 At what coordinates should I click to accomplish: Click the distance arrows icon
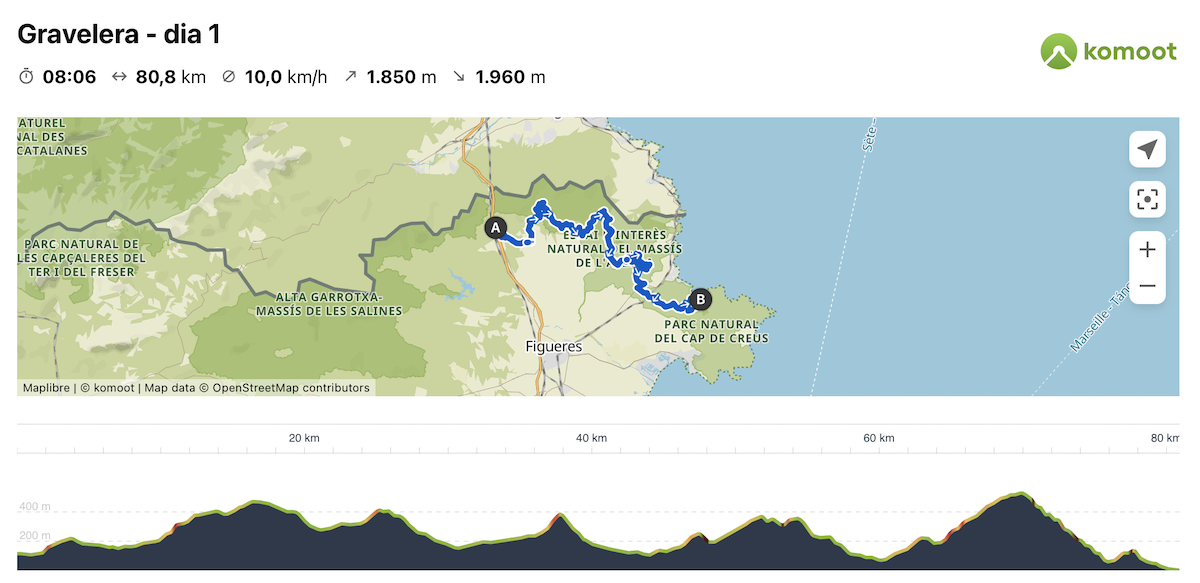click(x=119, y=76)
